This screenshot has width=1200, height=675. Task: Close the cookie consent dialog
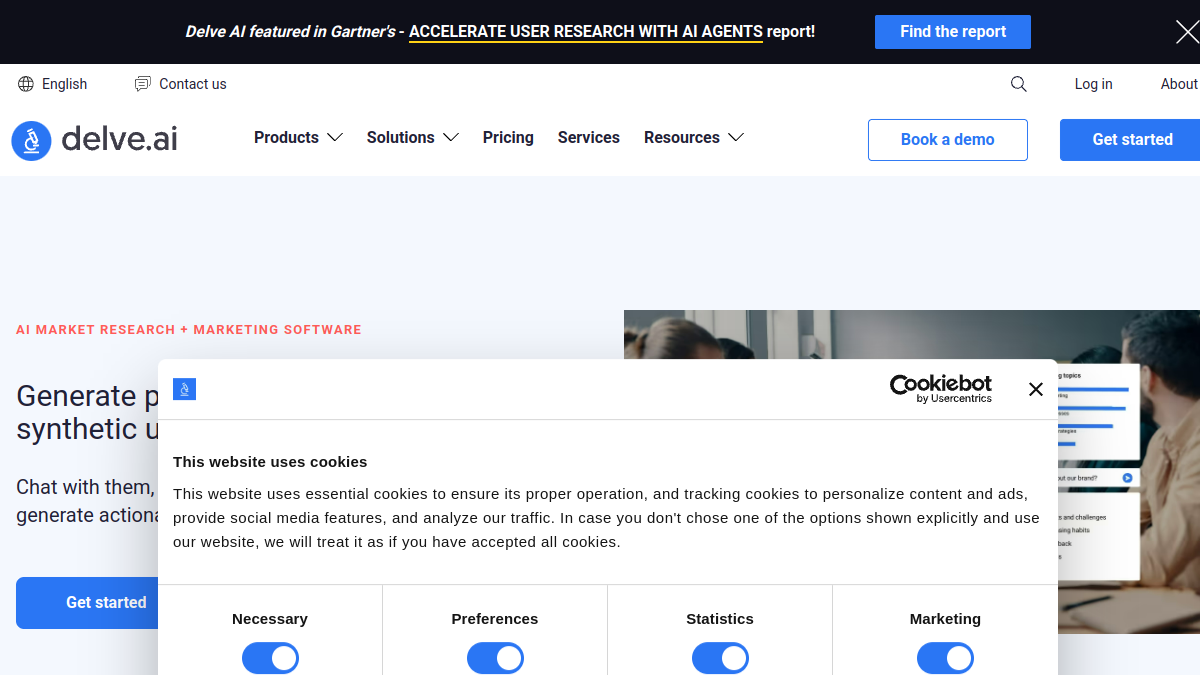coord(1036,389)
